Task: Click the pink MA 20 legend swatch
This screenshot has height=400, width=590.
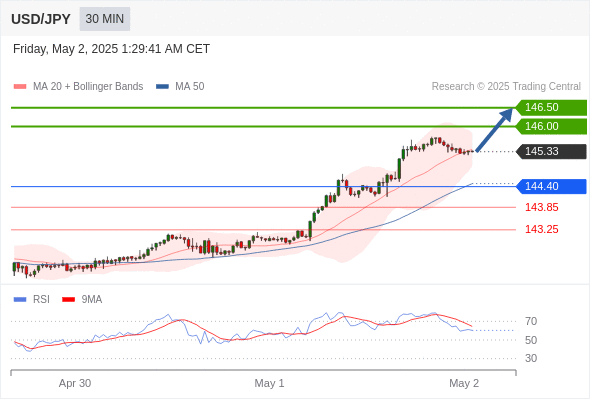Action: 20,87
